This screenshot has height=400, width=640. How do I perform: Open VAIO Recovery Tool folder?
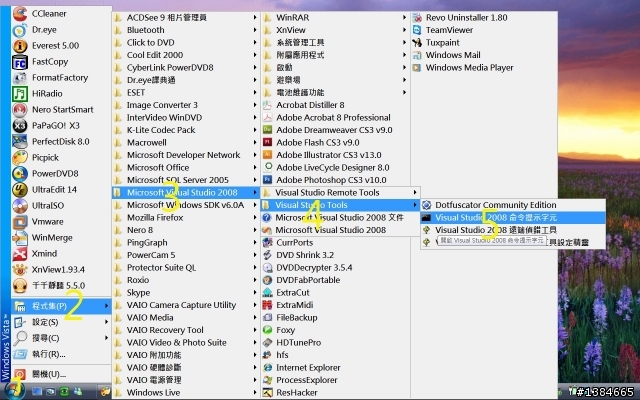click(186, 330)
